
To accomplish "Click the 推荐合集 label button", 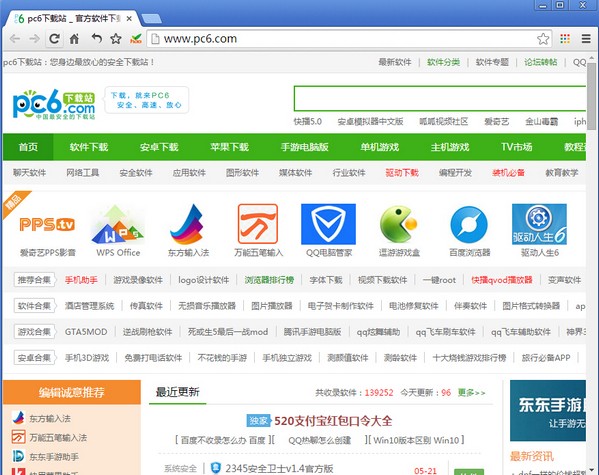I will tap(34, 280).
